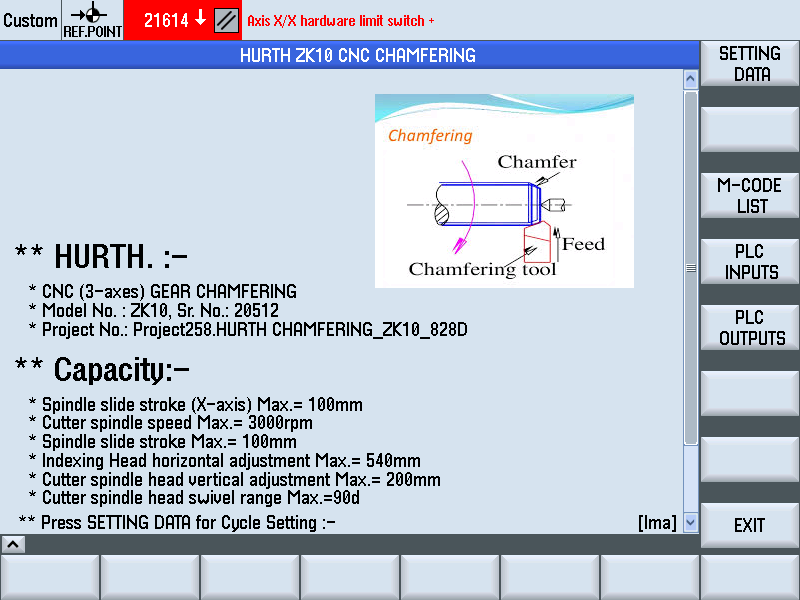Click the scrollbar up arrow
The image size is (800, 600).
tap(690, 79)
